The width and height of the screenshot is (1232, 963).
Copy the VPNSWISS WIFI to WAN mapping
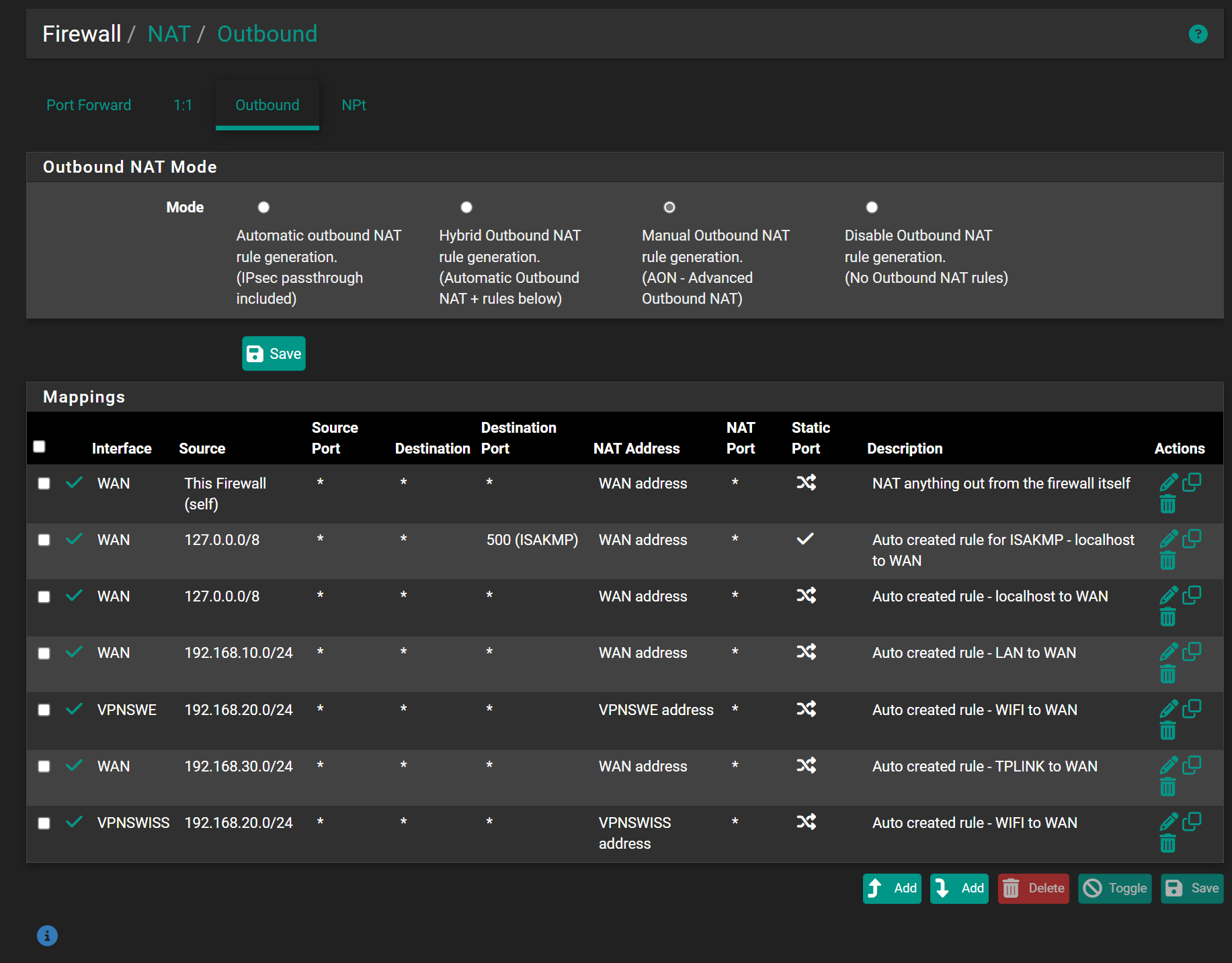click(x=1192, y=821)
